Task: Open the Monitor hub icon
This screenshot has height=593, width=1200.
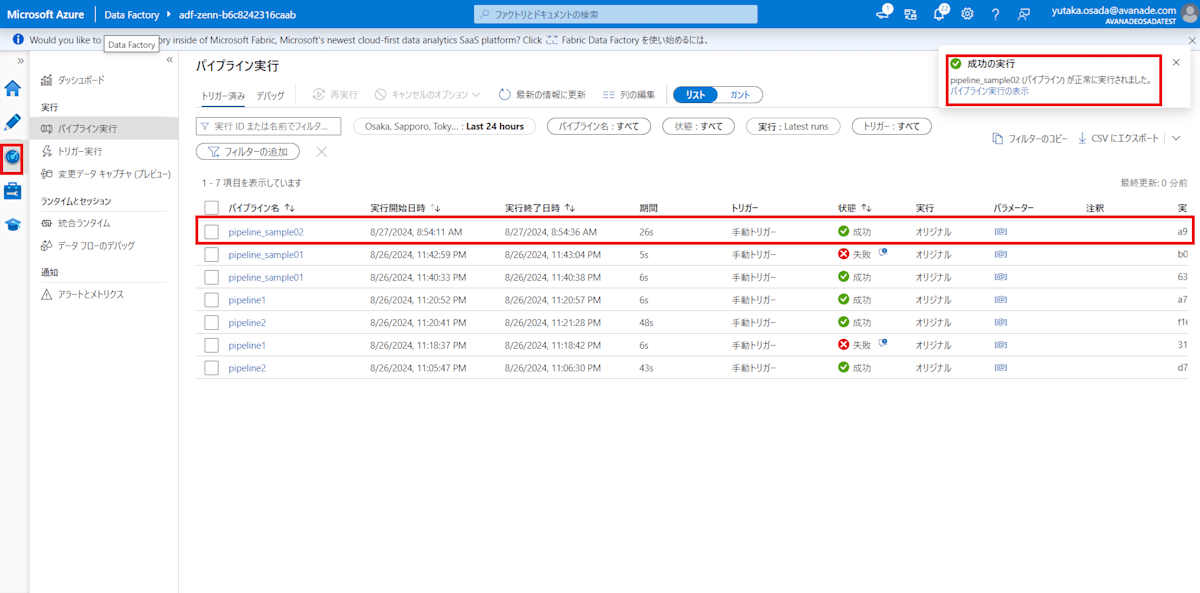Action: [x=13, y=157]
